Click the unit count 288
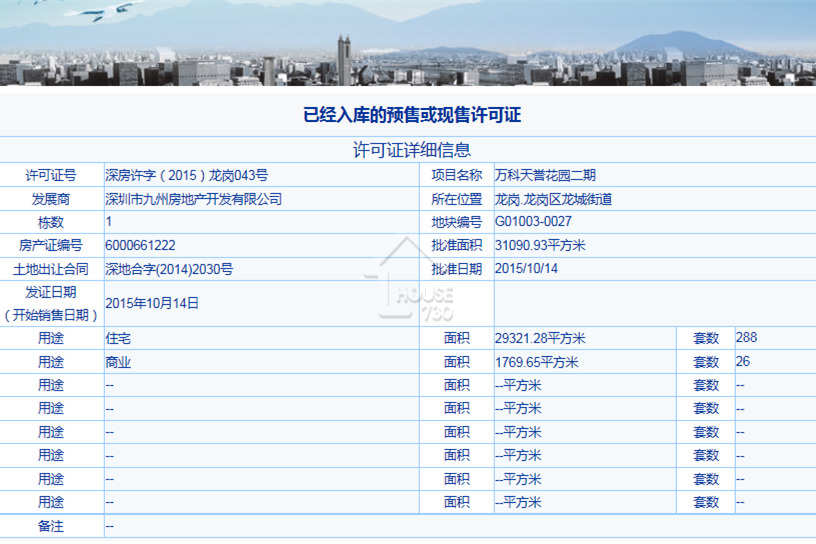 coord(746,337)
